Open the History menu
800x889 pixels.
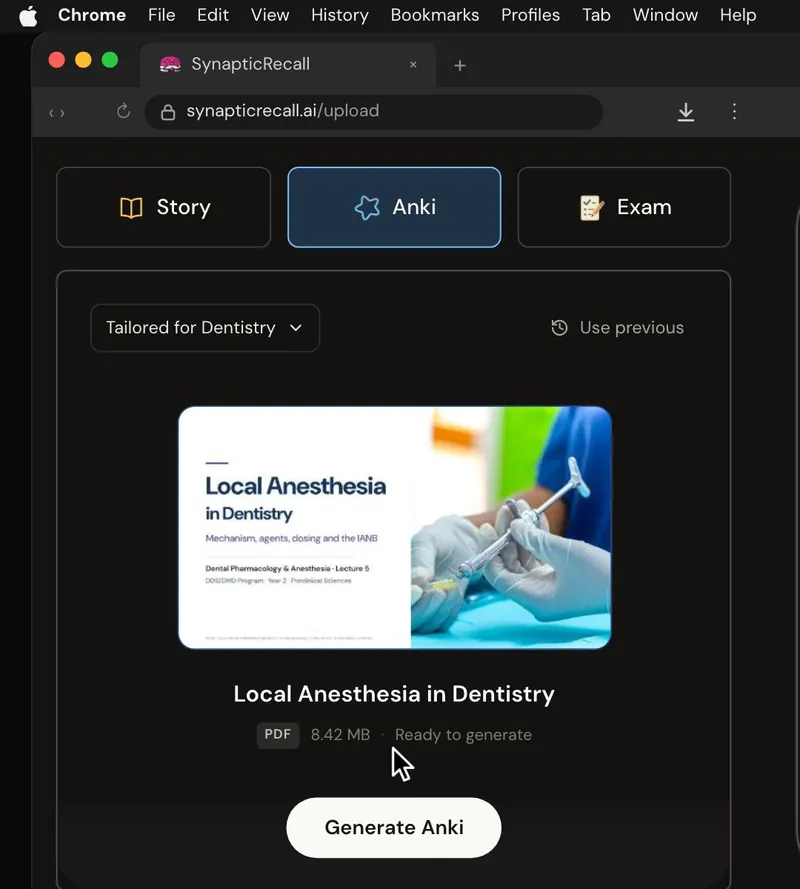pos(340,15)
